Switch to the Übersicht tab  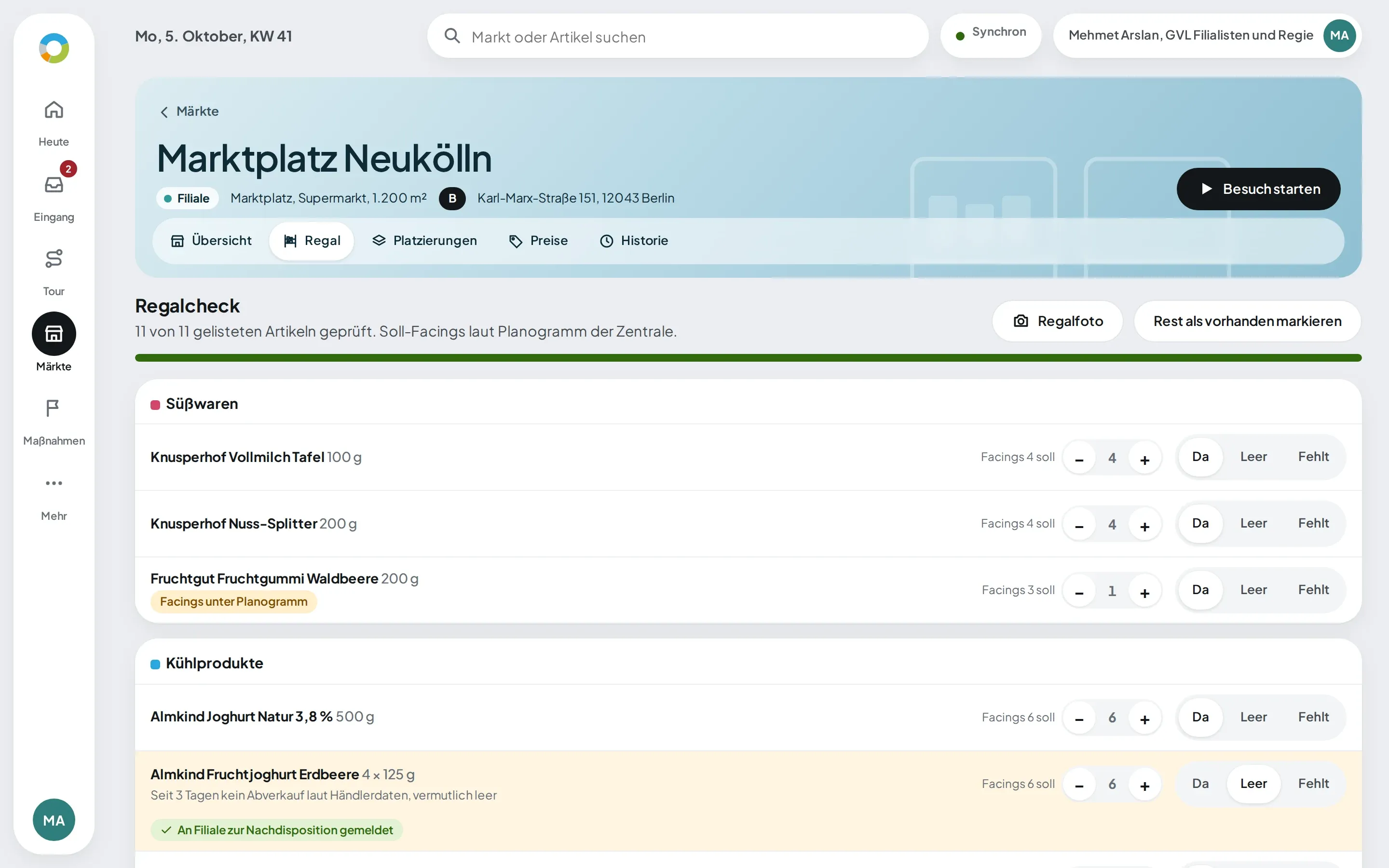point(211,241)
